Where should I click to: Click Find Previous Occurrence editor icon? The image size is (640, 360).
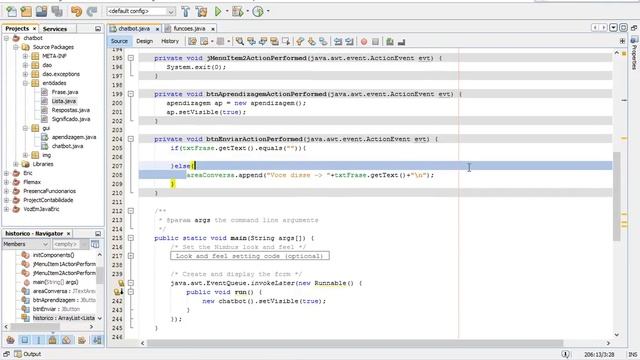point(251,41)
